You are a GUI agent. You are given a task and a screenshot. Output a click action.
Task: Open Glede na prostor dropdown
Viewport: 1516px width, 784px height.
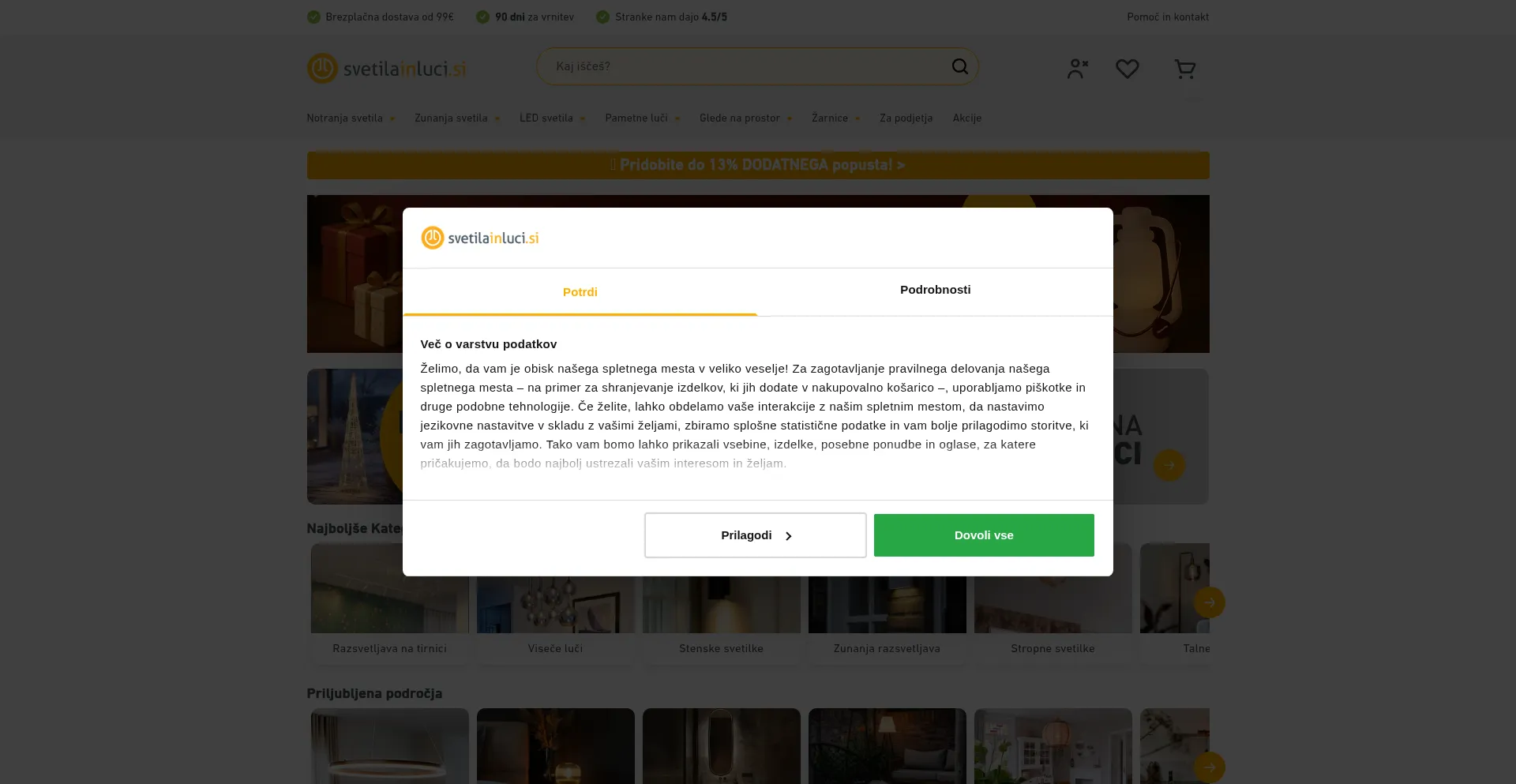click(745, 118)
